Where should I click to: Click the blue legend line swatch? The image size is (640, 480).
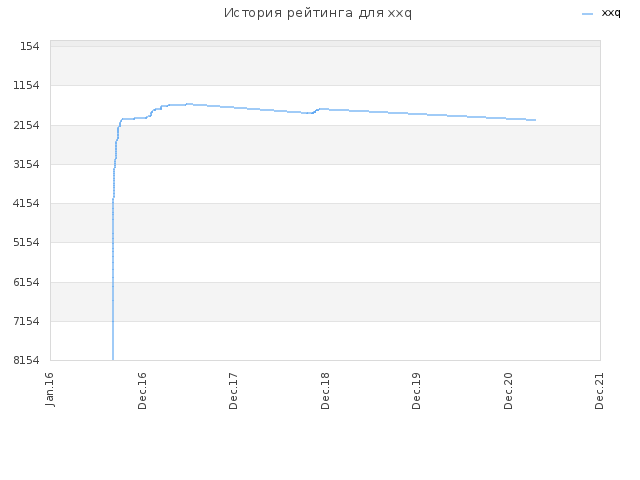tap(587, 14)
